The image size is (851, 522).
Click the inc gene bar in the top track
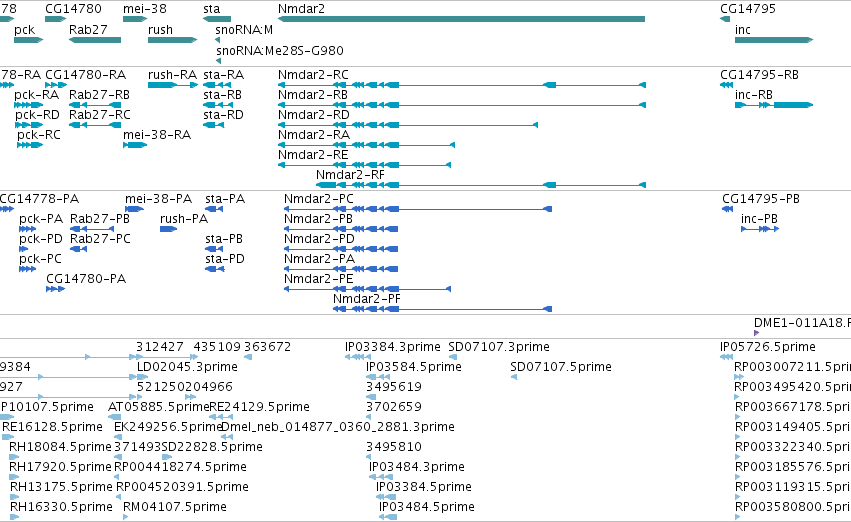tap(774, 40)
